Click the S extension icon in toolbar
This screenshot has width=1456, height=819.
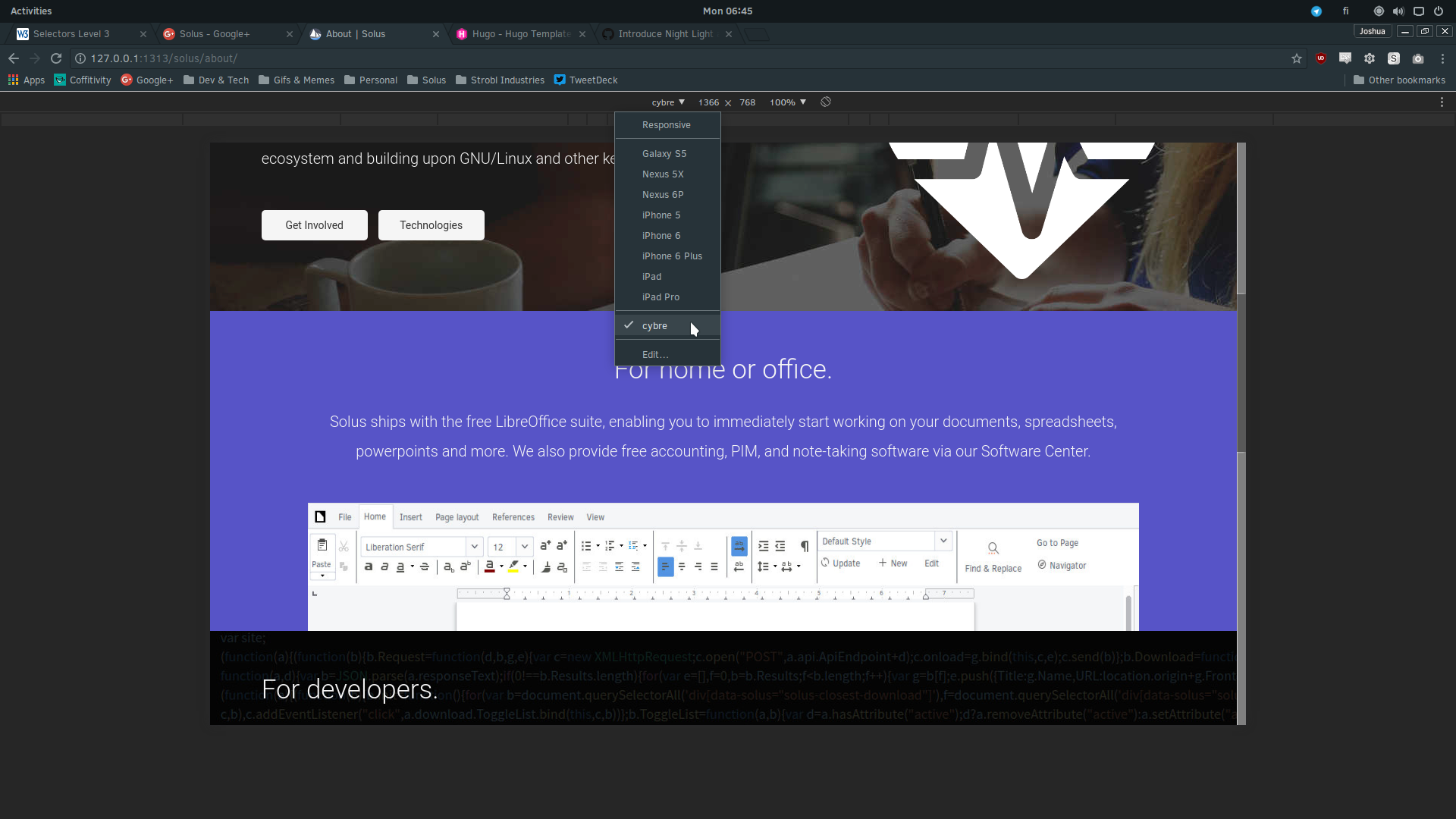pyautogui.click(x=1394, y=58)
